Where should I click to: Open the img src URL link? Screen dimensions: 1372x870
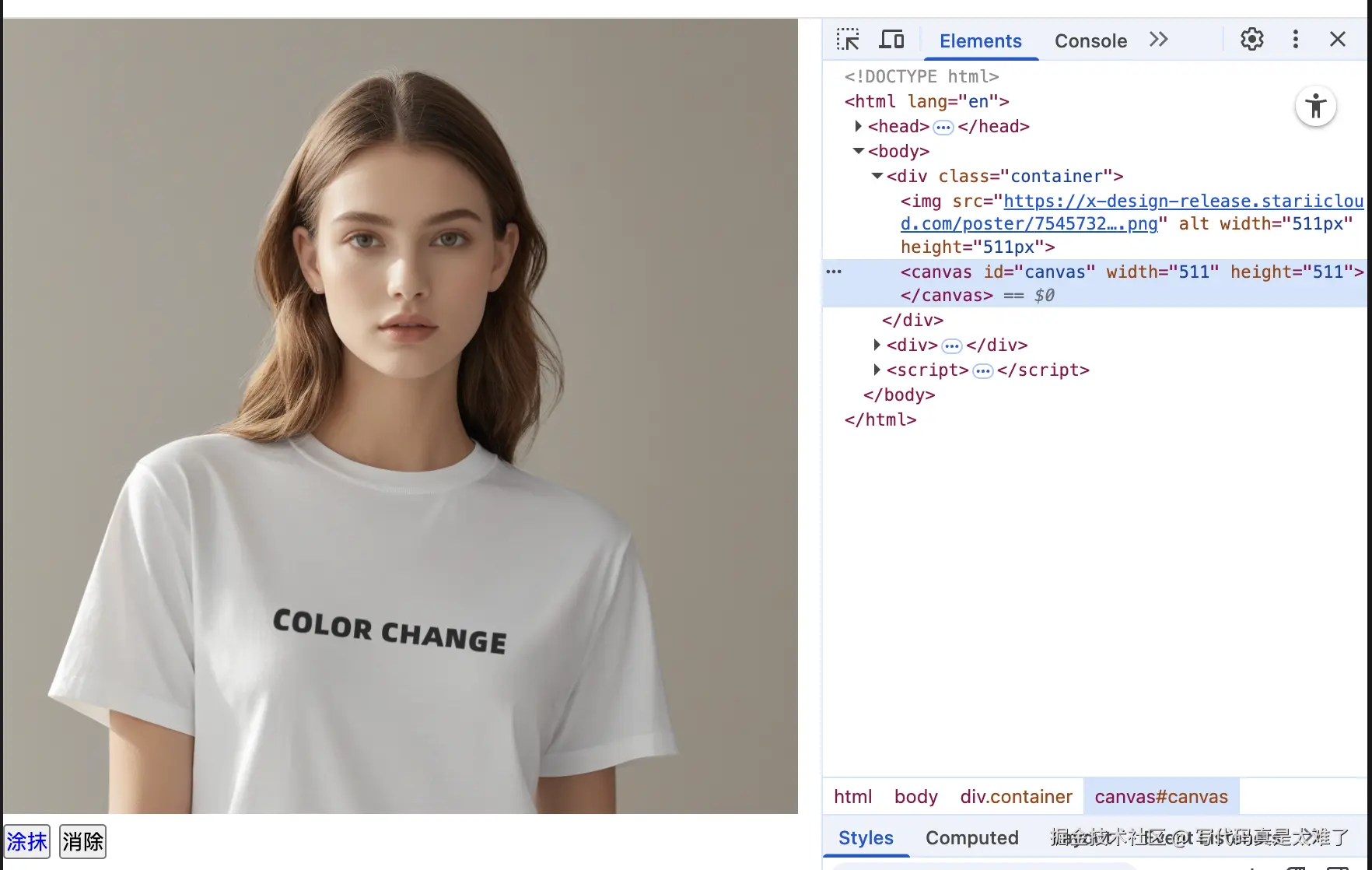point(1132,212)
